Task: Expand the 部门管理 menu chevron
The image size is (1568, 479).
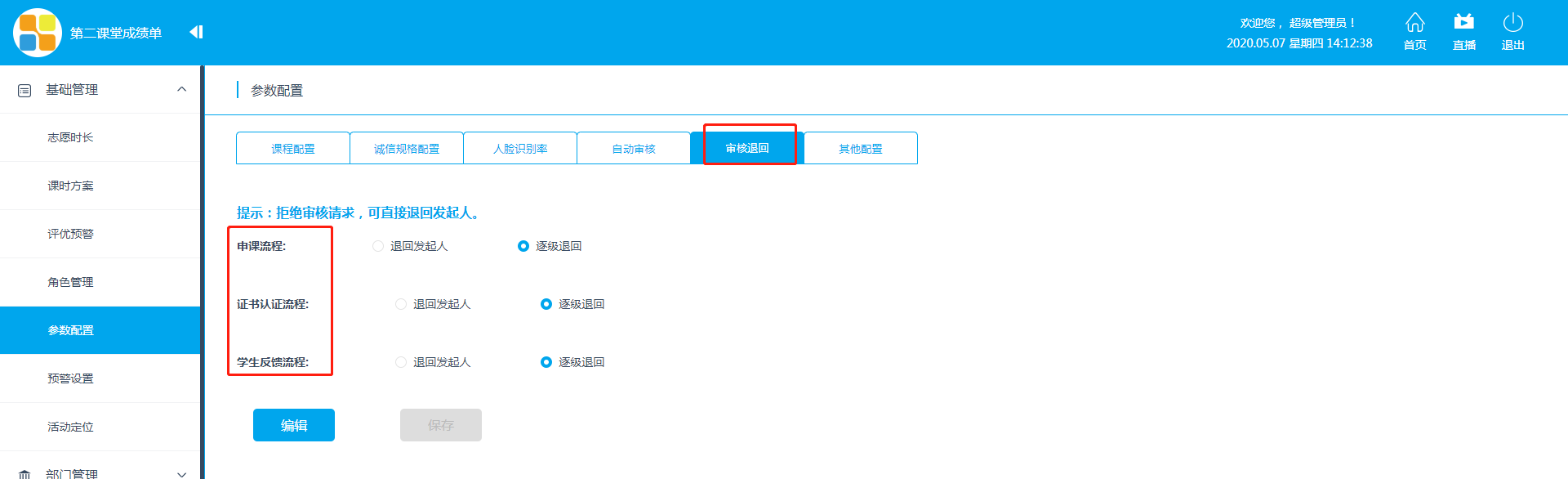Action: (181, 473)
